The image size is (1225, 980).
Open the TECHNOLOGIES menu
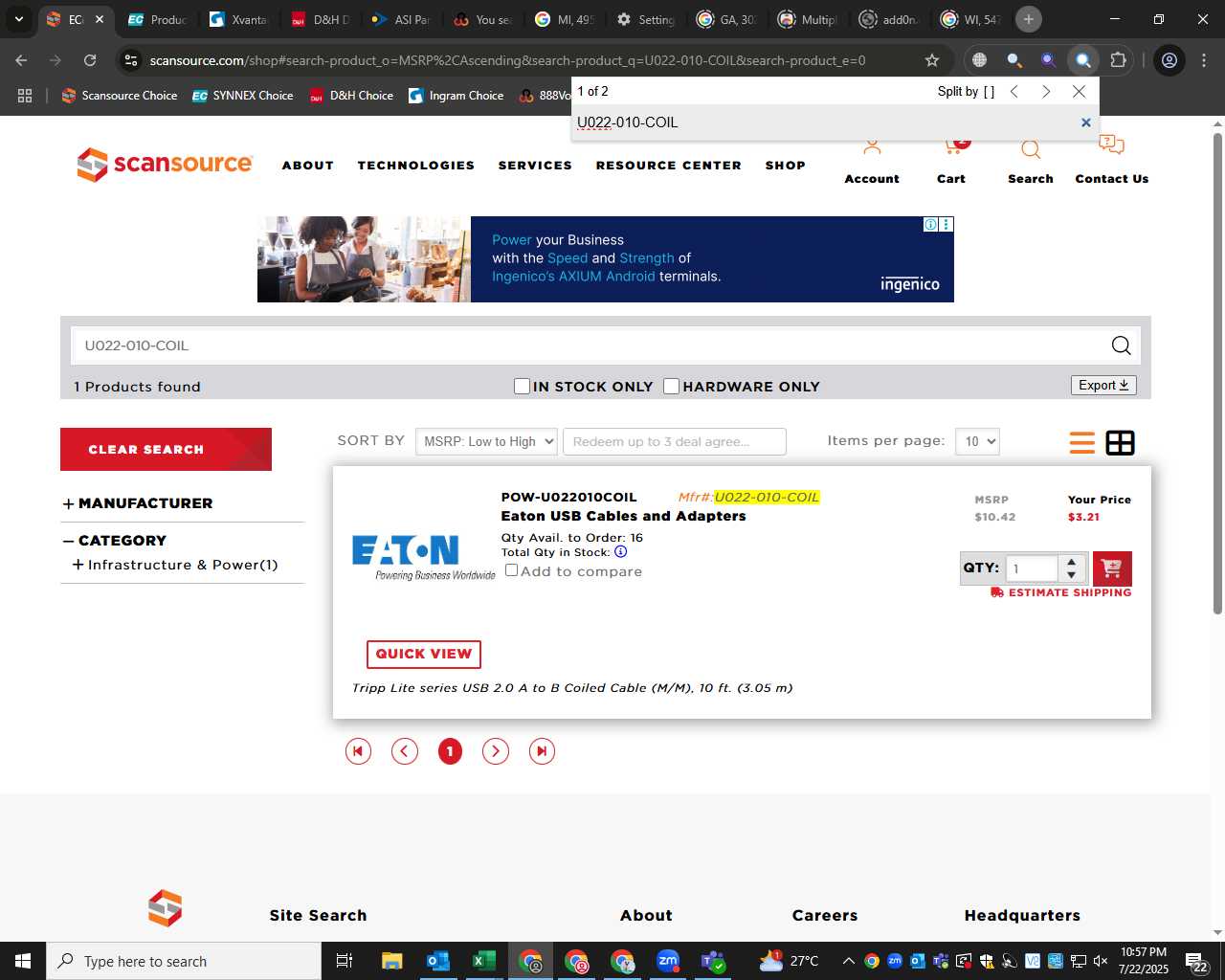click(x=416, y=166)
